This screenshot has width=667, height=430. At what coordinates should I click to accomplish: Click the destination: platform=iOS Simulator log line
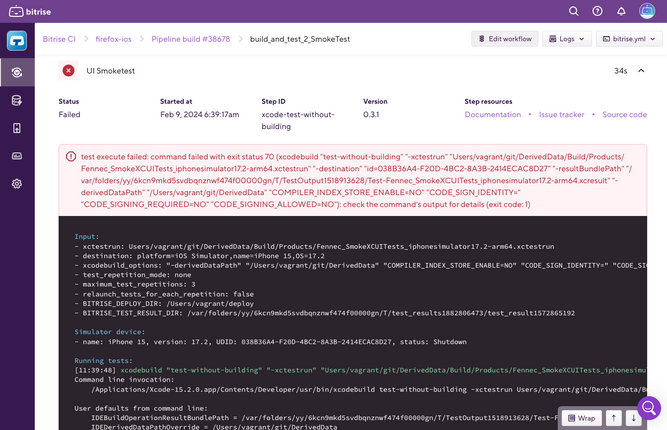[199, 256]
